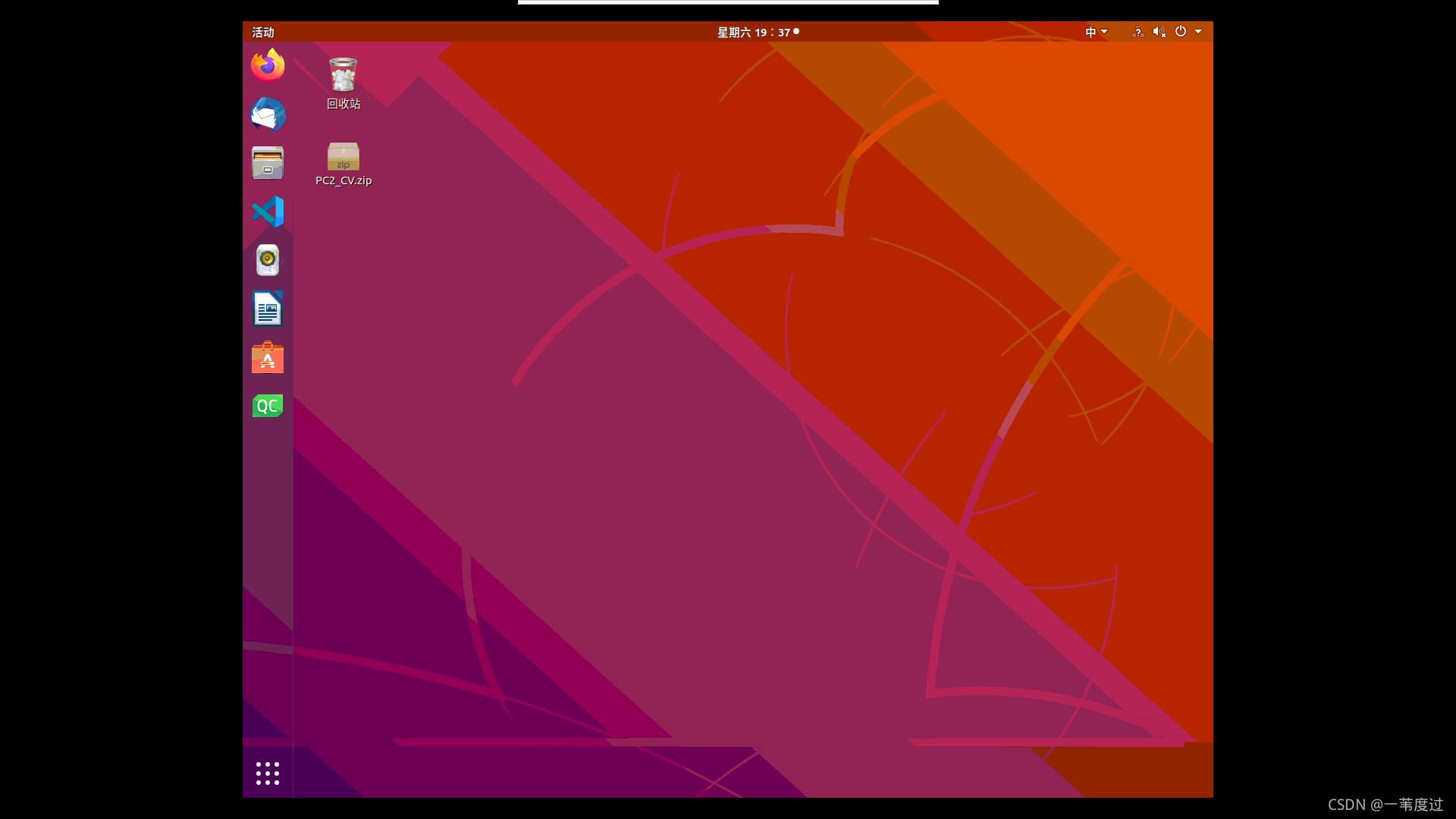Expand the system menu arrow
Image resolution: width=1456 pixels, height=819 pixels.
(x=1198, y=32)
